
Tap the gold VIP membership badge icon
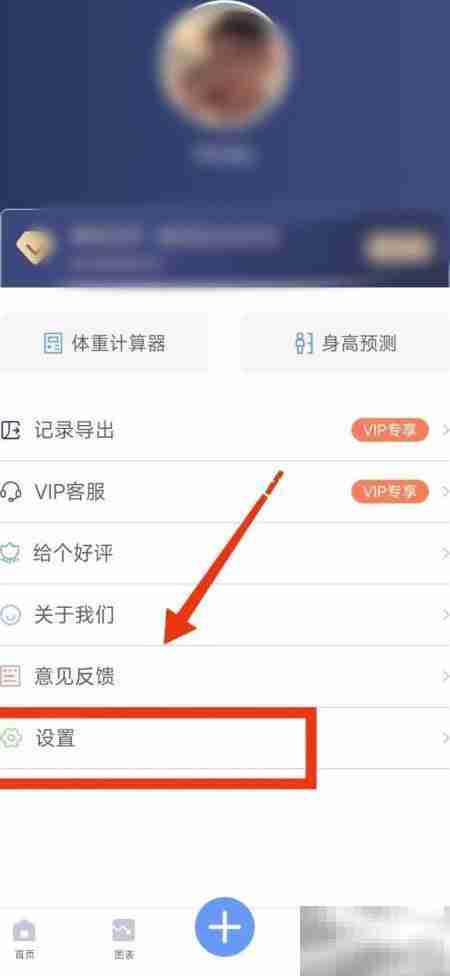click(34, 247)
